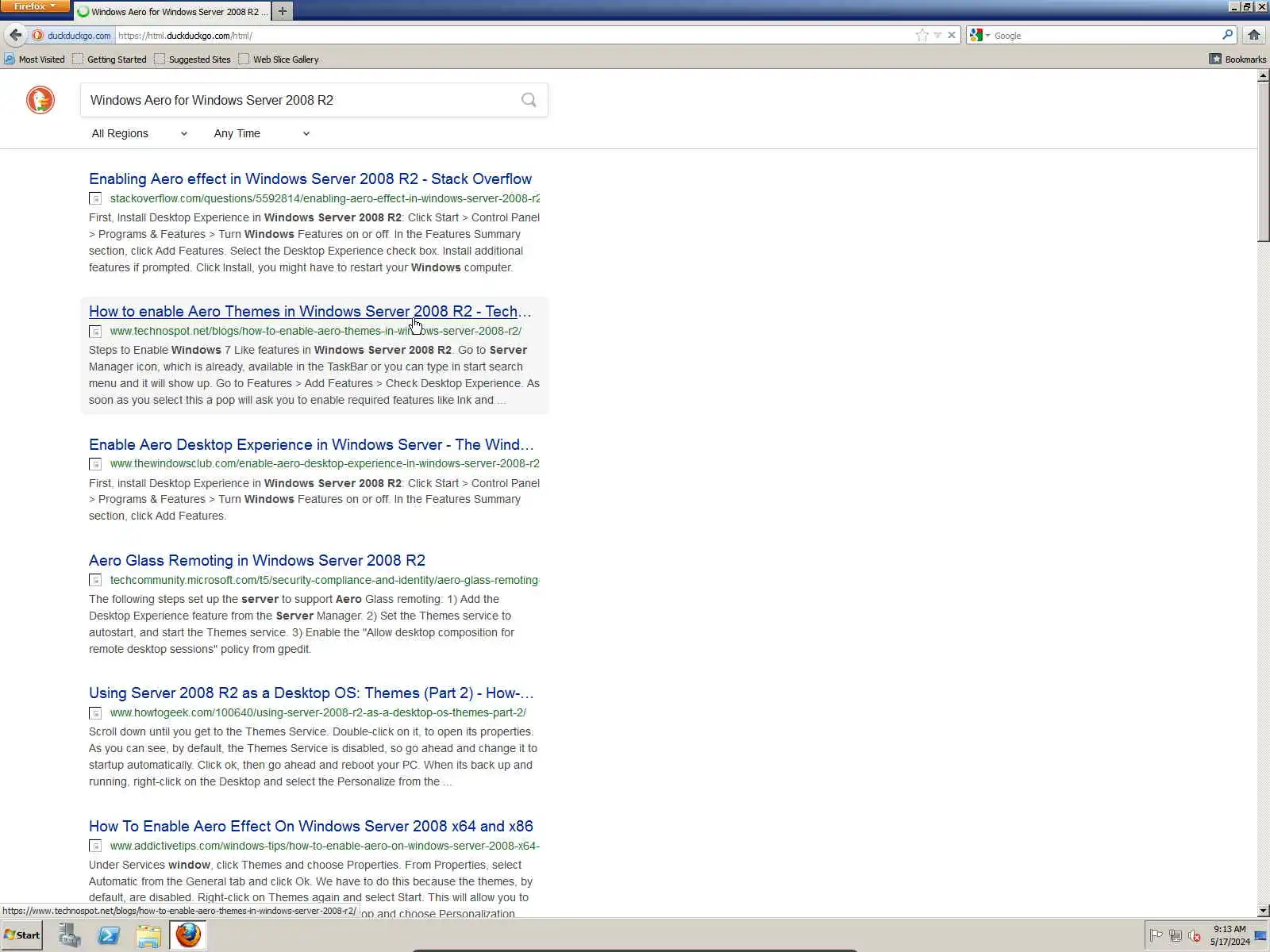Submit search with the DuckDuckGo magnifier icon

(x=529, y=100)
